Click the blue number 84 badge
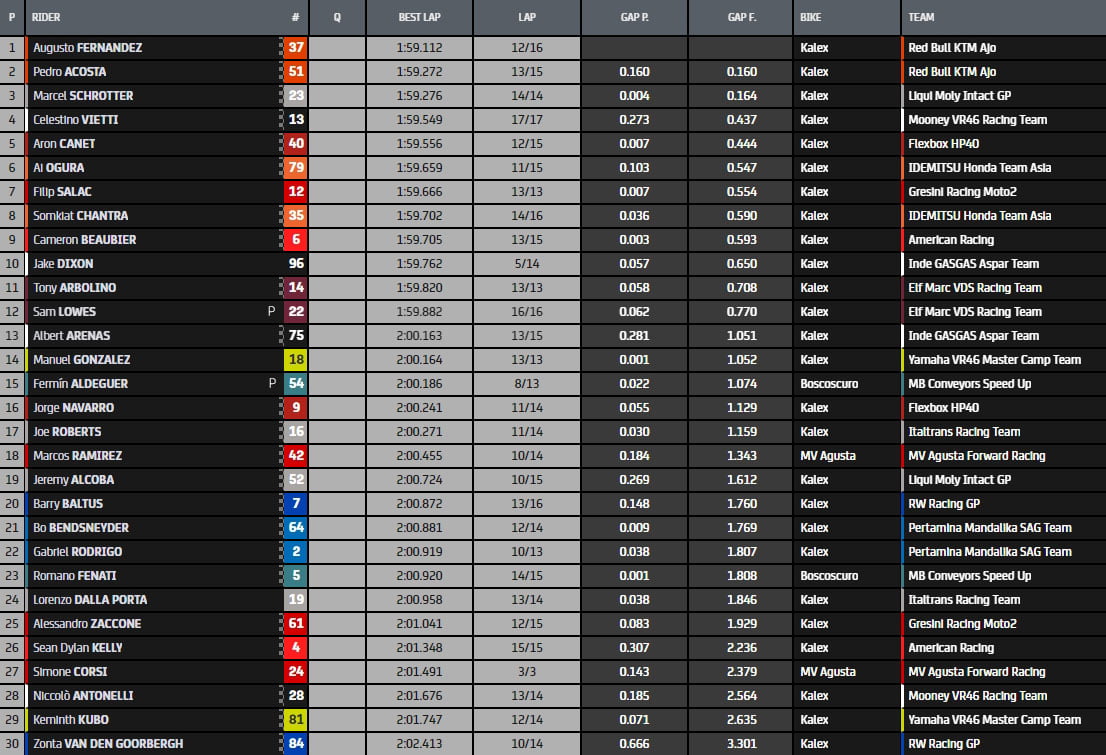1106x755 pixels. 296,743
